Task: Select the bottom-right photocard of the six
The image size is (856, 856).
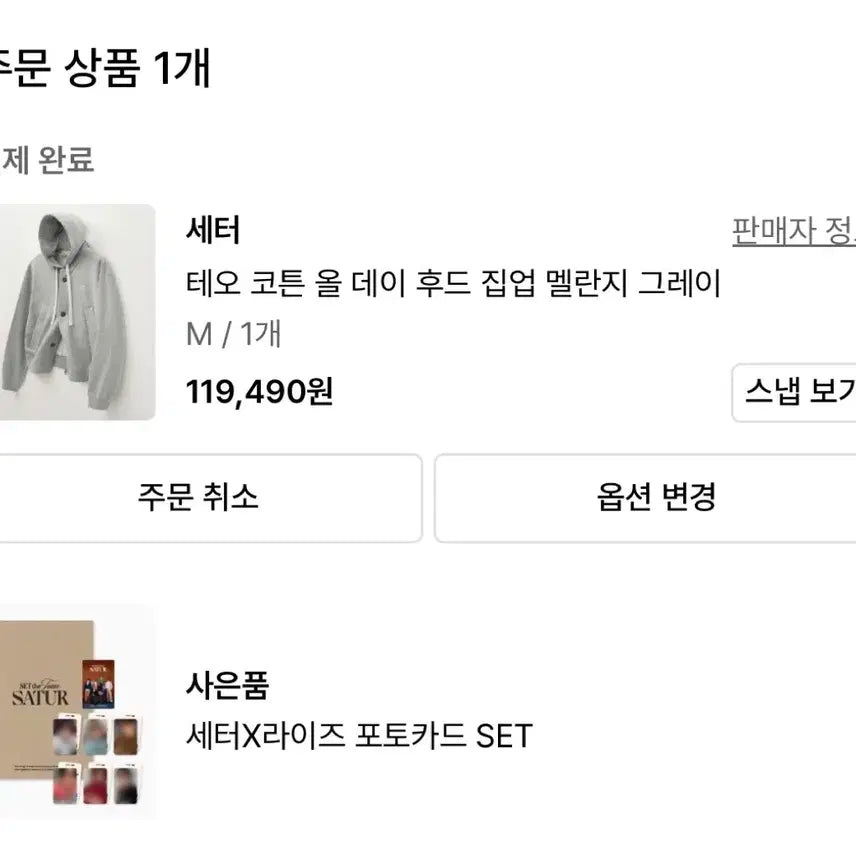Action: tap(124, 782)
